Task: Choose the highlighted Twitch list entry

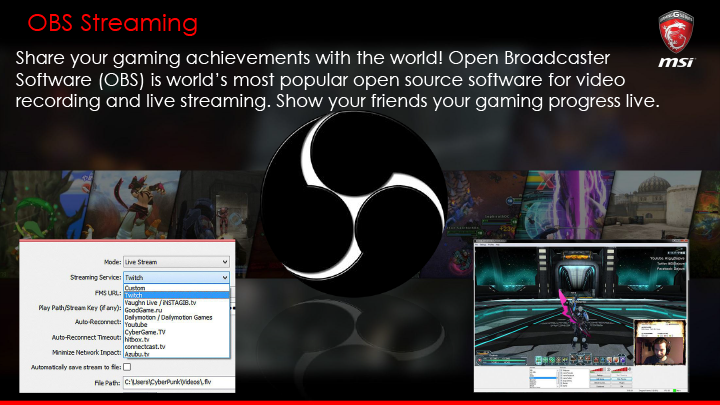Action: [x=176, y=295]
